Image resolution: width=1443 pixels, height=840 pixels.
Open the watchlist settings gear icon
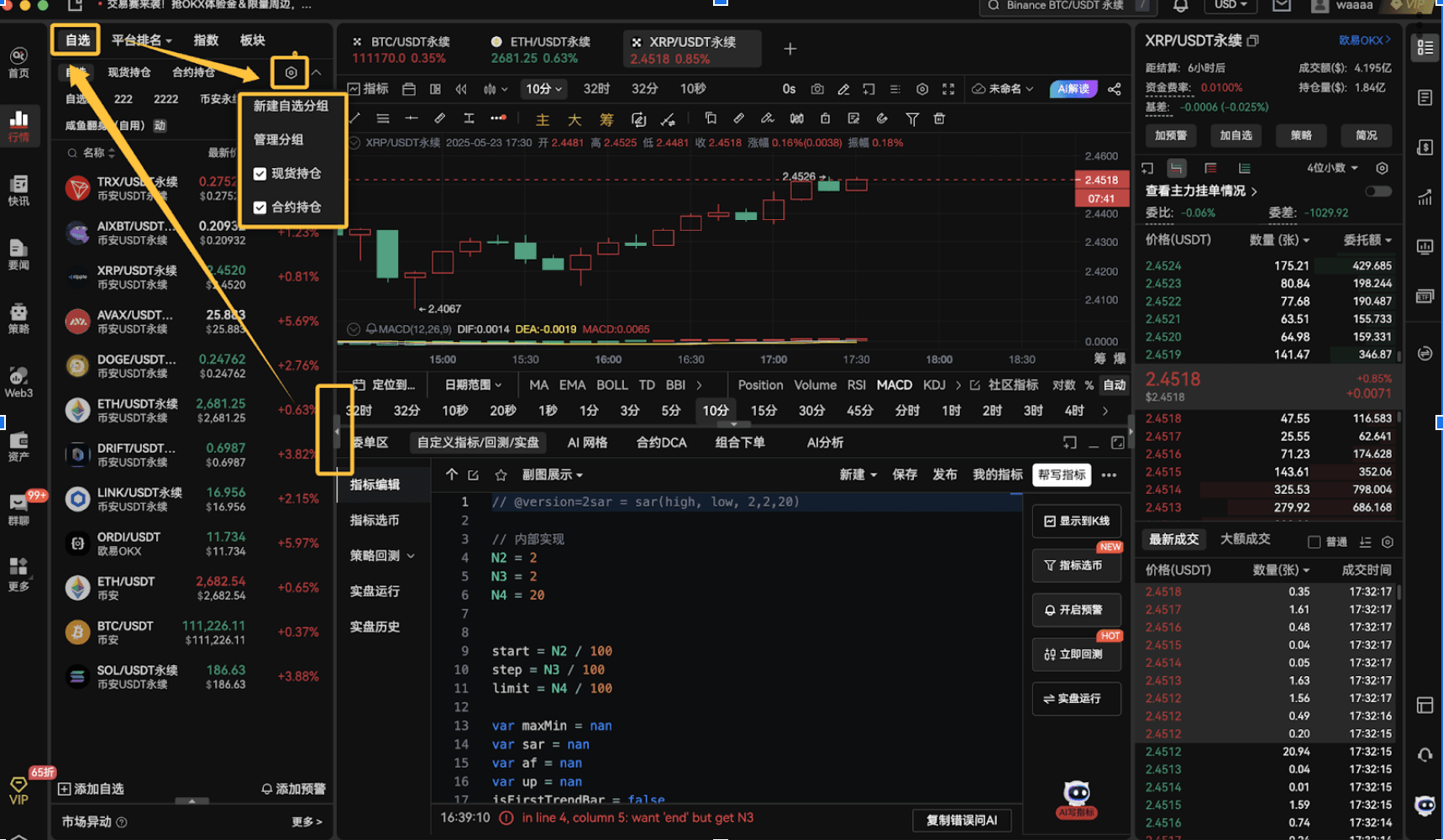[291, 72]
